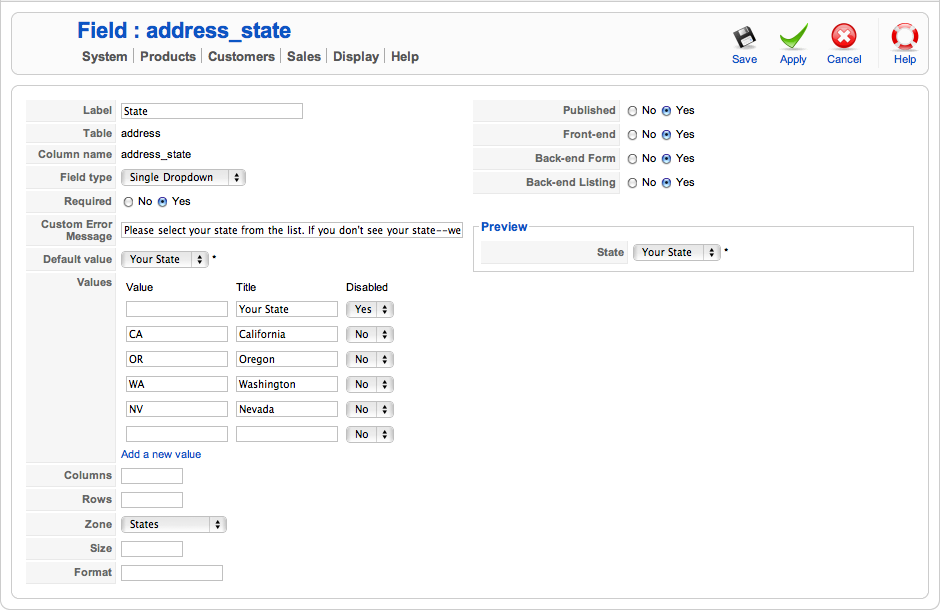Click the Help lifebuoy icon
Screen dimensions: 940x610
point(905,39)
